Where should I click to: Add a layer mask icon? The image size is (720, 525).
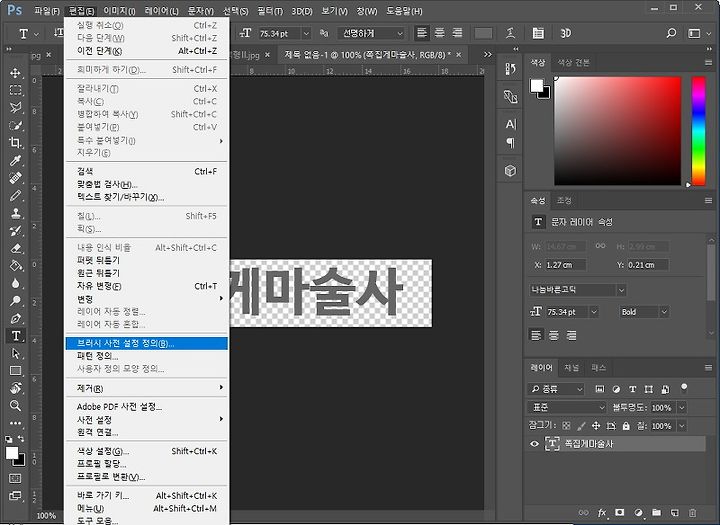(620, 513)
